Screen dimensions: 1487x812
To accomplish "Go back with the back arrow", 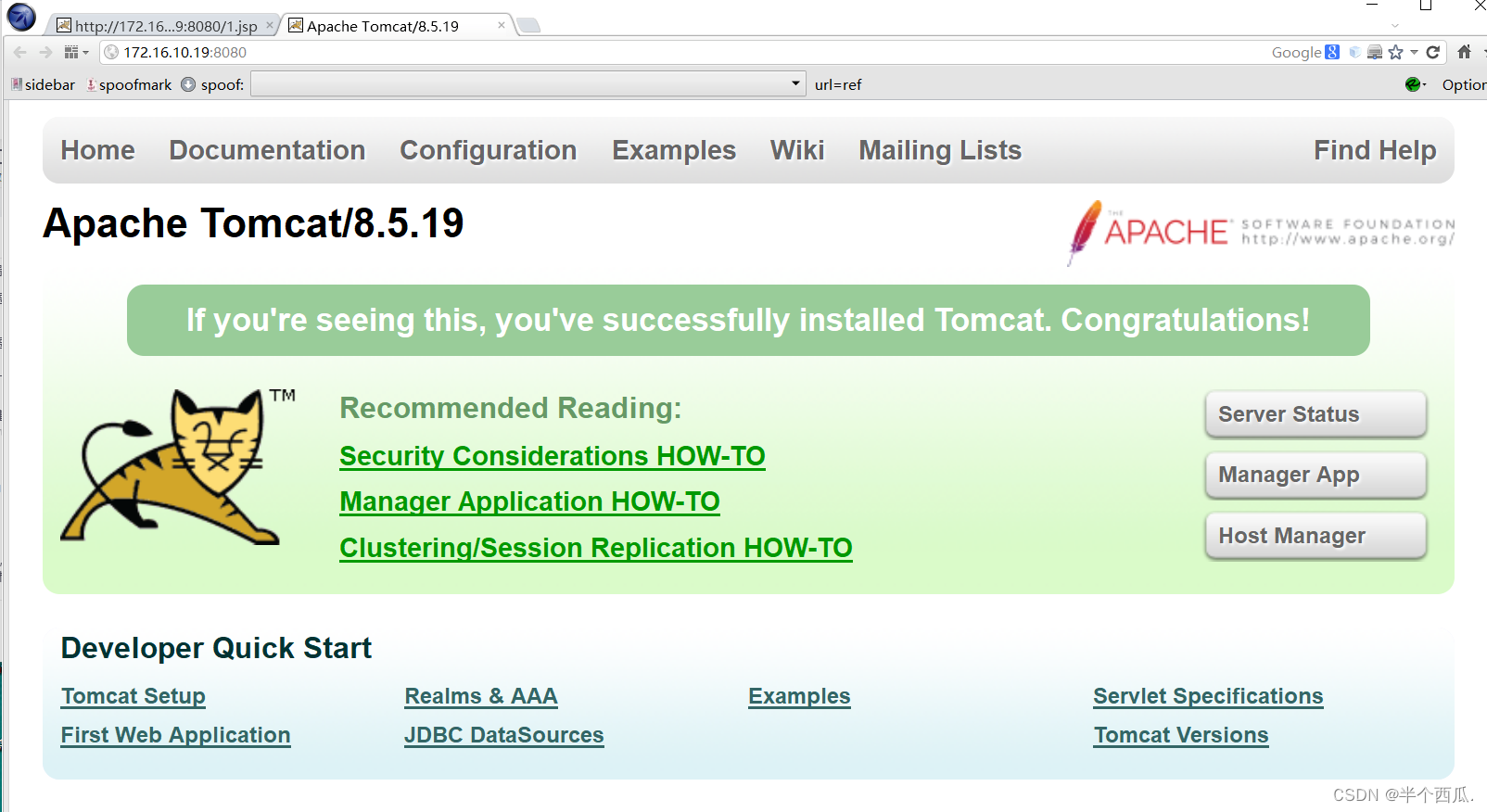I will [x=19, y=53].
